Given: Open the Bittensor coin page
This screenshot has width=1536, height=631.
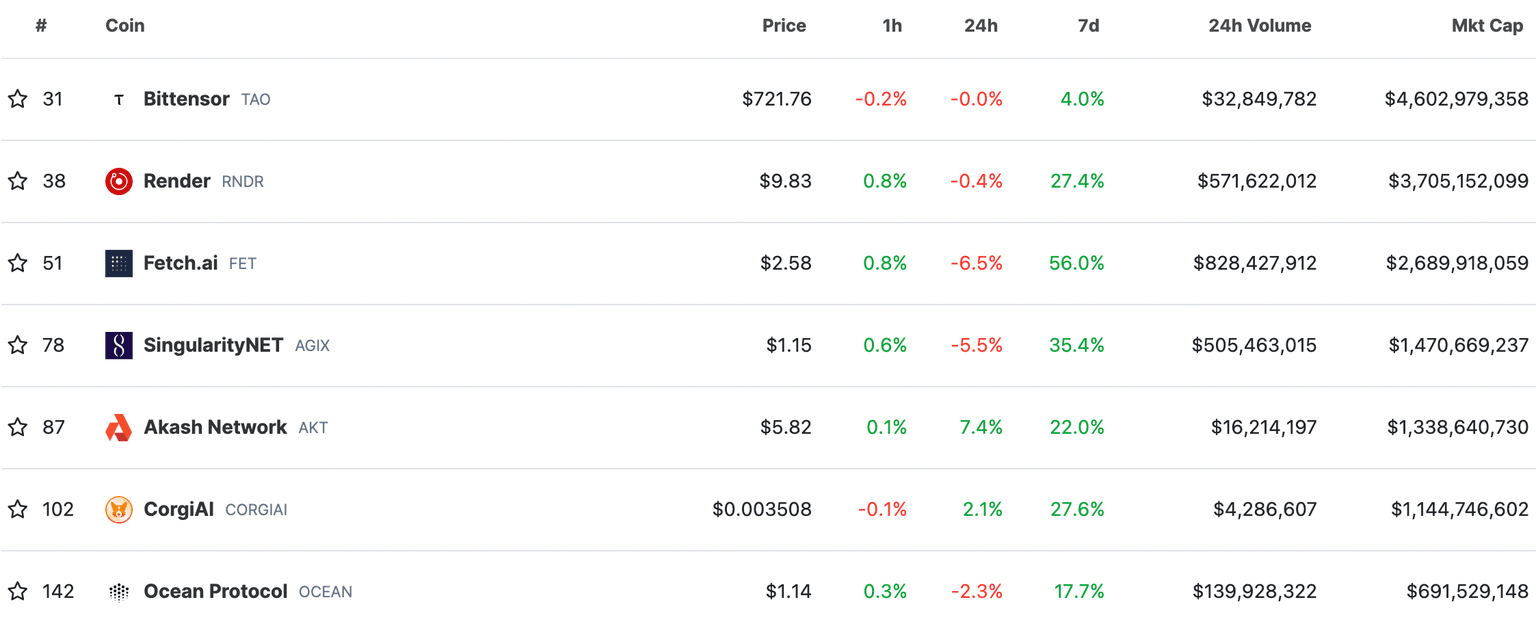Looking at the screenshot, I should coord(186,98).
